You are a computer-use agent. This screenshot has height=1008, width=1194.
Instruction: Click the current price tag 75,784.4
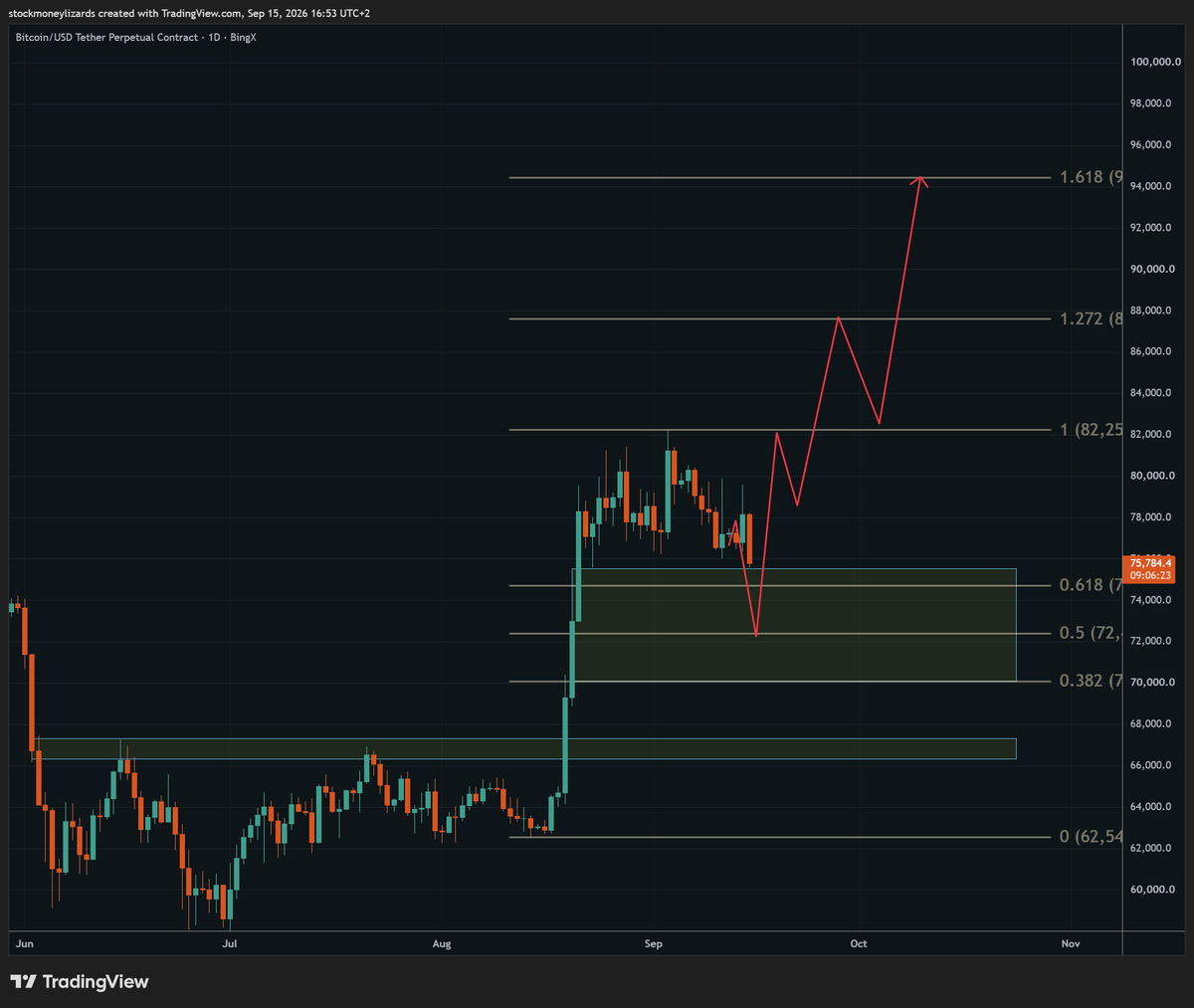[1149, 569]
